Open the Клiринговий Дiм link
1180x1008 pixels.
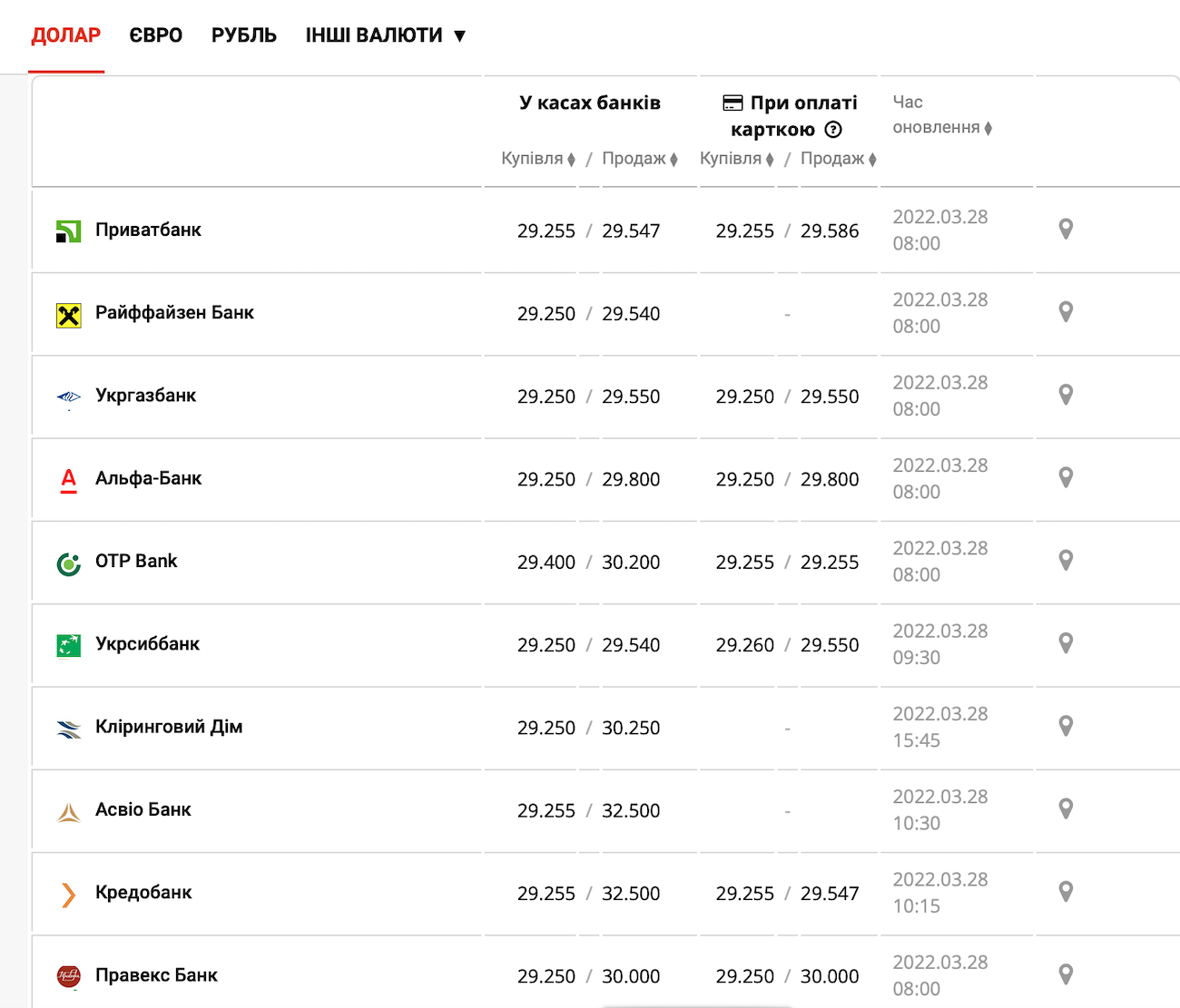click(x=169, y=727)
